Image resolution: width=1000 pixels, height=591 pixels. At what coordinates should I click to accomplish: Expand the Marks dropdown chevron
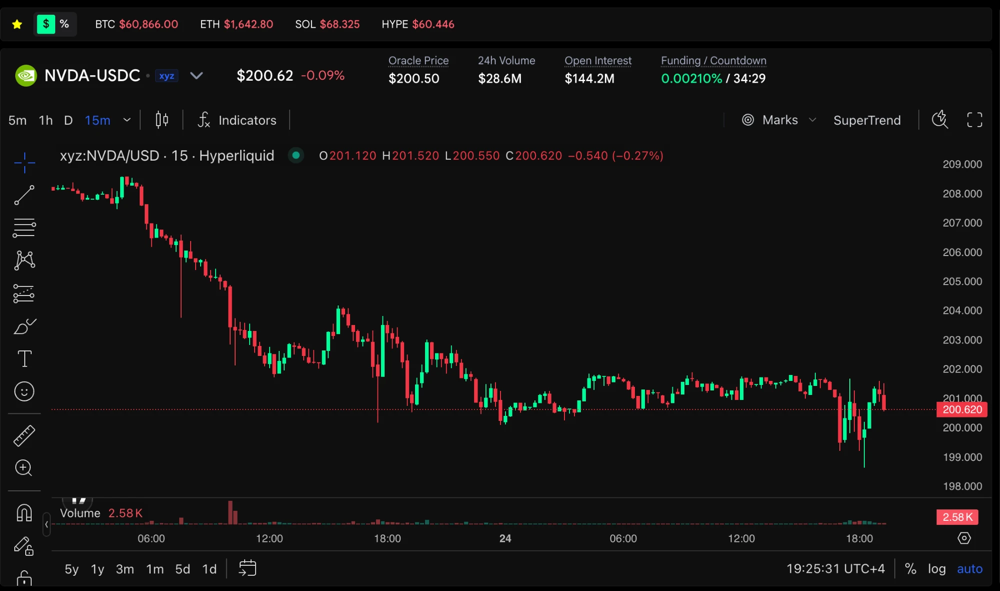[x=812, y=120]
